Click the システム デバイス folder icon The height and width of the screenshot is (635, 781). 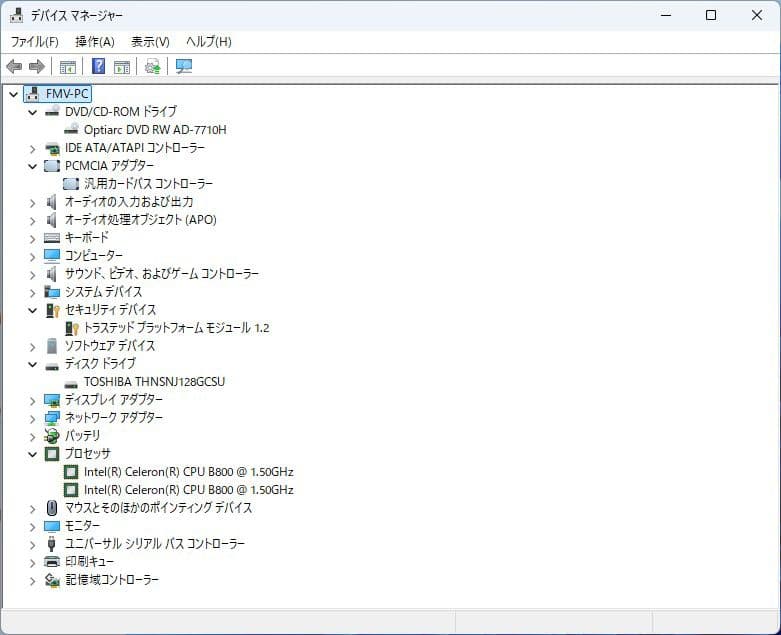pos(52,292)
